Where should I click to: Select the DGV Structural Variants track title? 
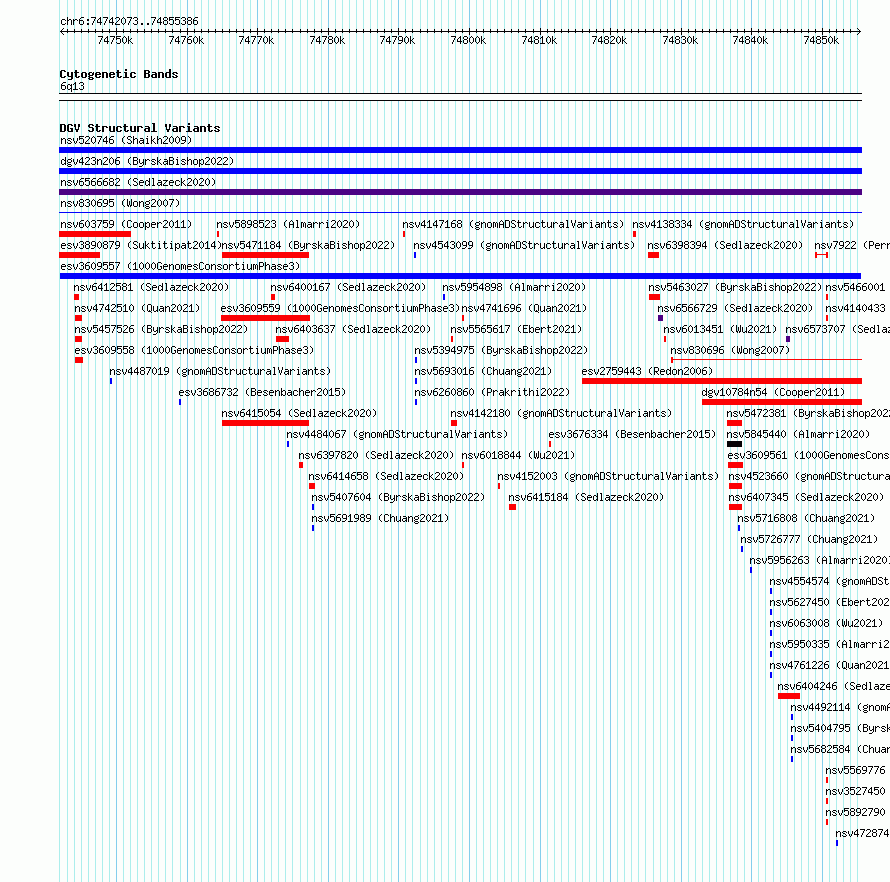pos(140,128)
